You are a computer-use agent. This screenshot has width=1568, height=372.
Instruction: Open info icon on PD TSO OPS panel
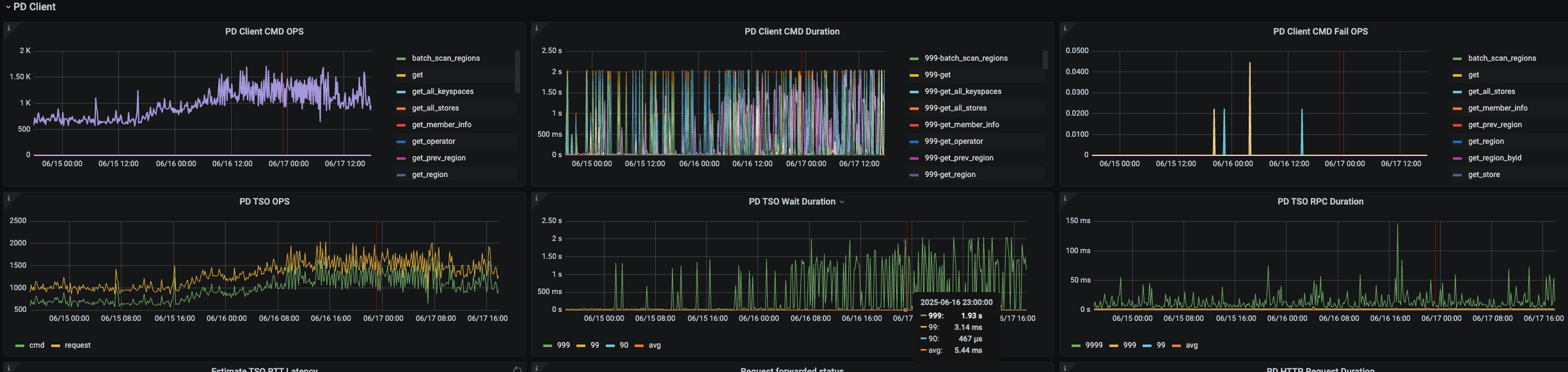[x=8, y=198]
